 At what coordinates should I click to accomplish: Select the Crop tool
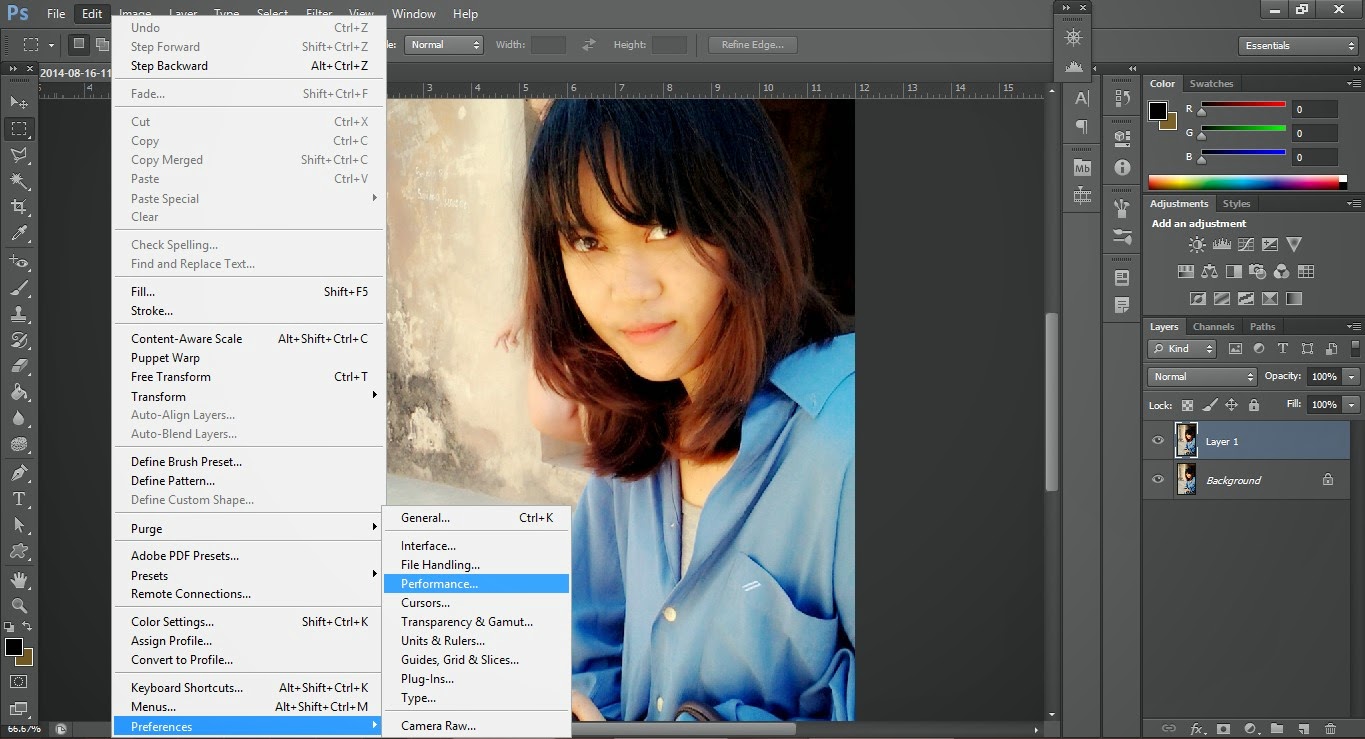click(x=19, y=207)
